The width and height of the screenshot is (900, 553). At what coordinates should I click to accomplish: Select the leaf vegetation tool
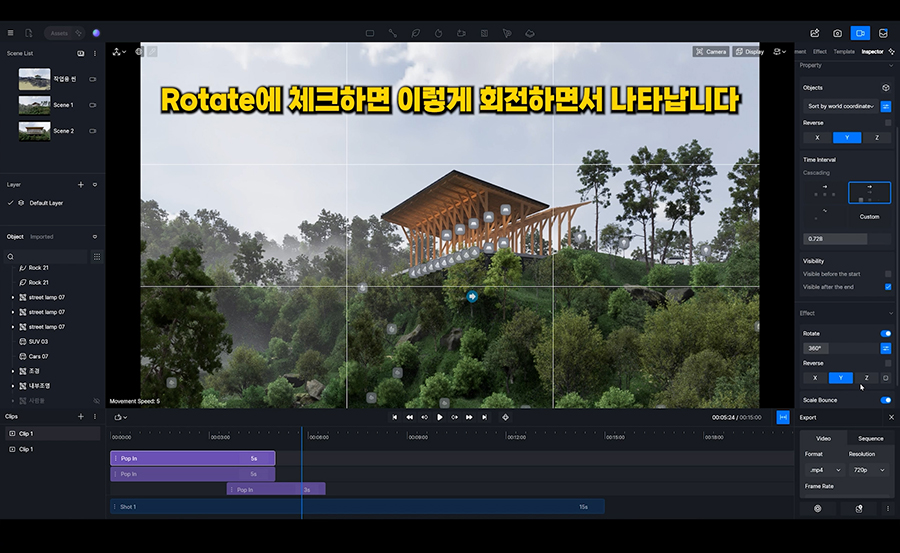click(x=416, y=33)
